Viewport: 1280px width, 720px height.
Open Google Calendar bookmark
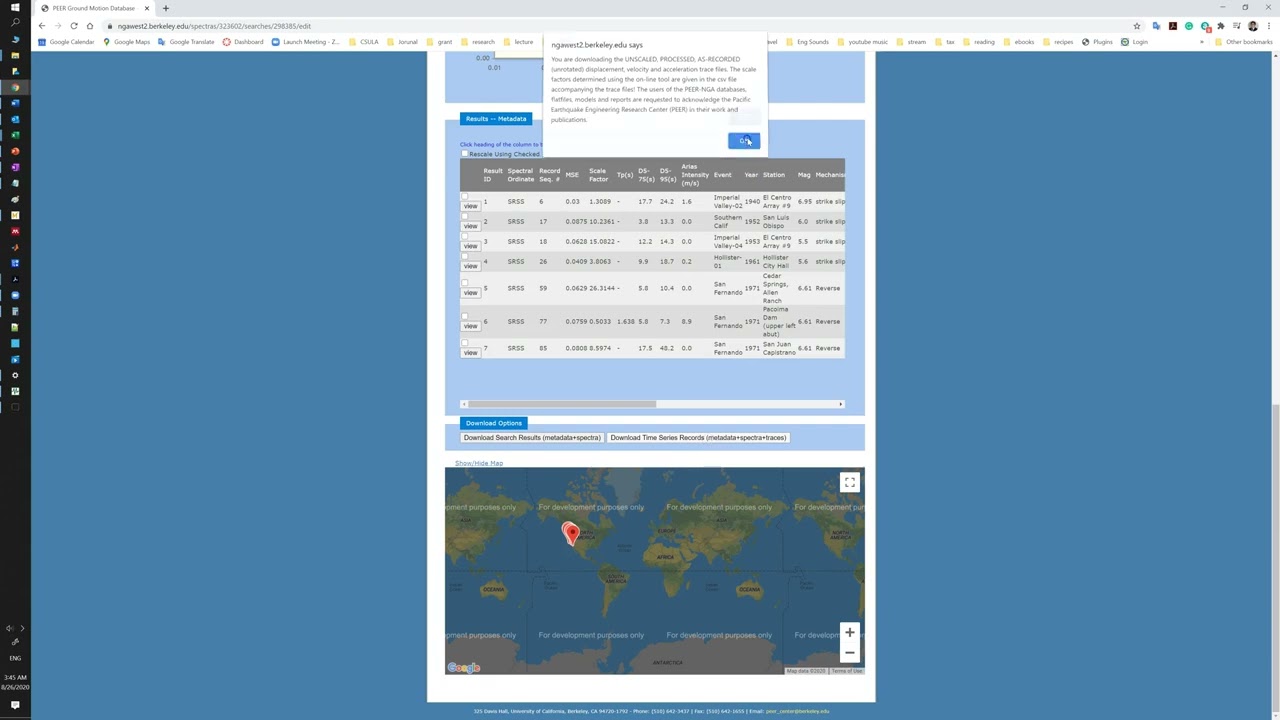66,42
